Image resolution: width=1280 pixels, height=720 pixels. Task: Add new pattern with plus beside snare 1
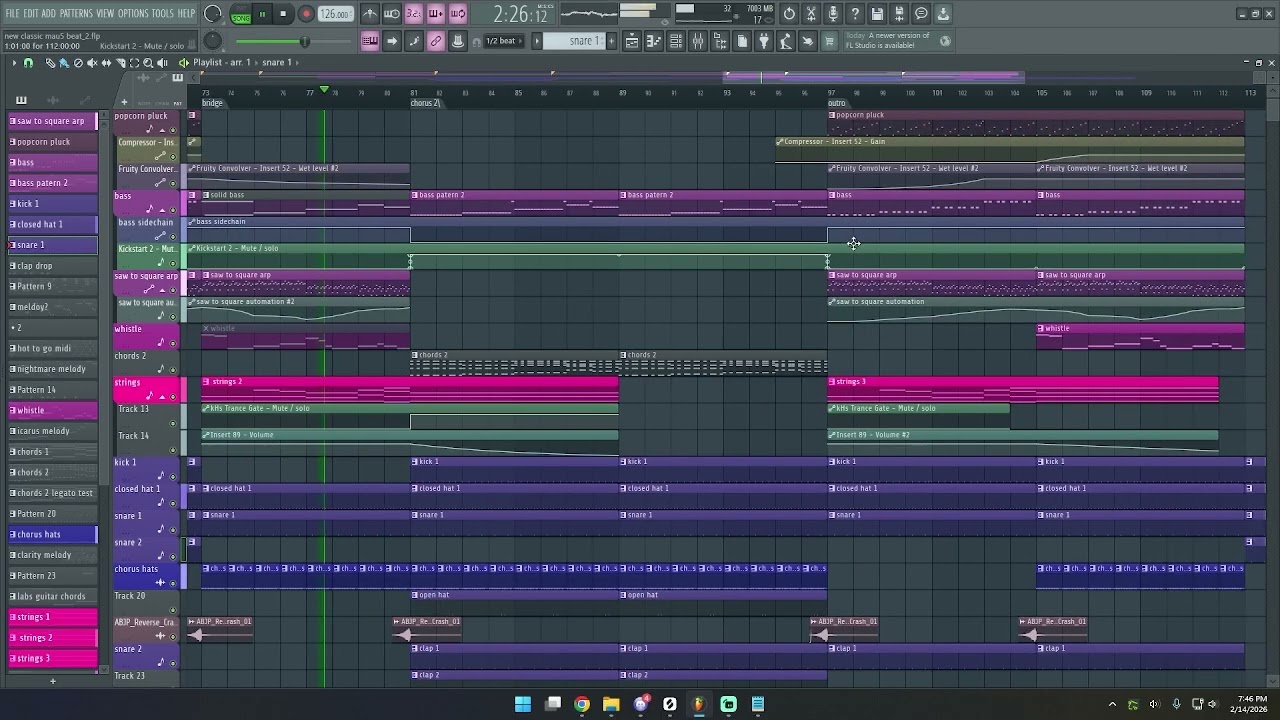pyautogui.click(x=611, y=41)
